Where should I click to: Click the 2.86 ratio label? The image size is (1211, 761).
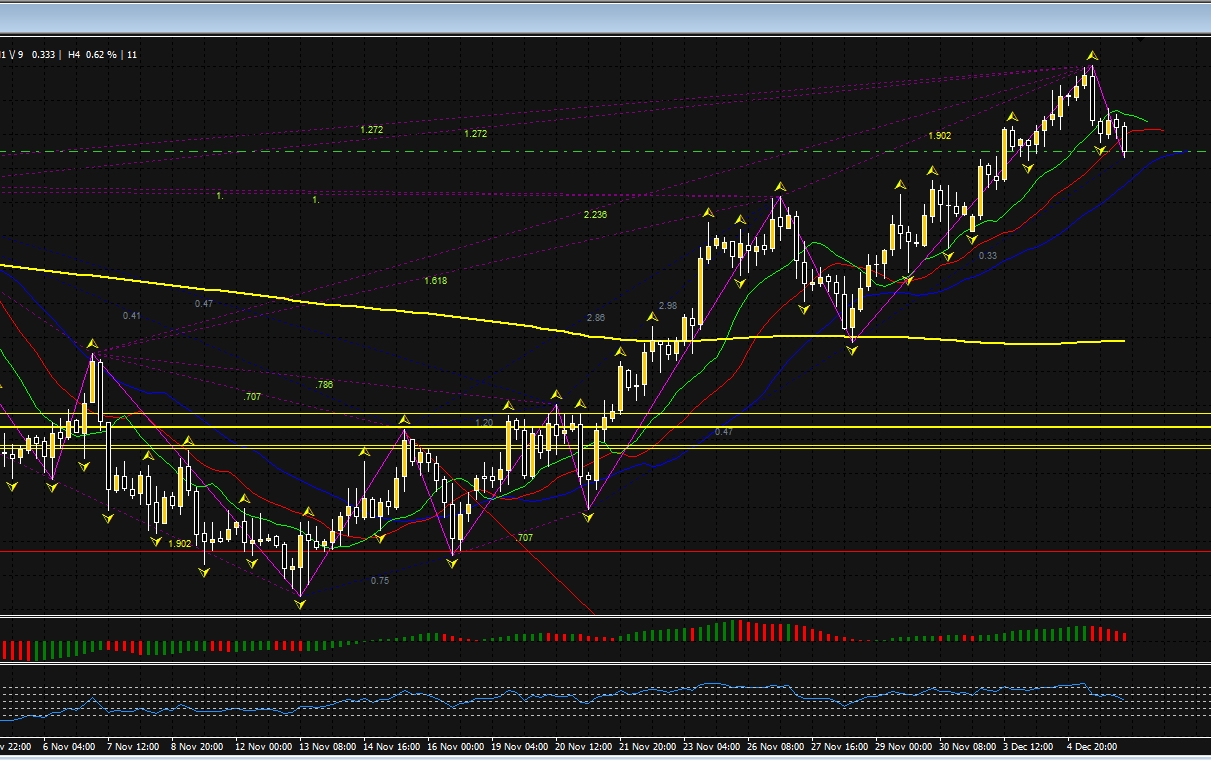pyautogui.click(x=595, y=318)
